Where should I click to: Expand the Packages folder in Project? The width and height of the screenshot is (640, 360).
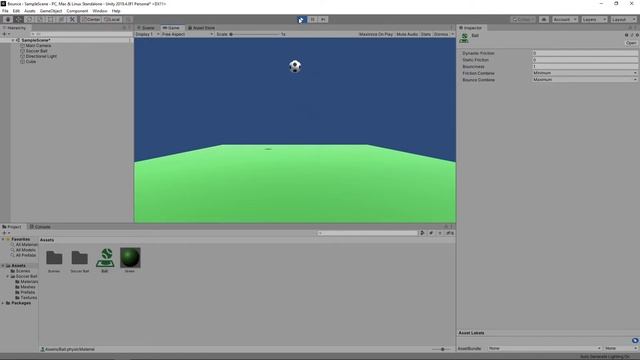click(x=3, y=303)
